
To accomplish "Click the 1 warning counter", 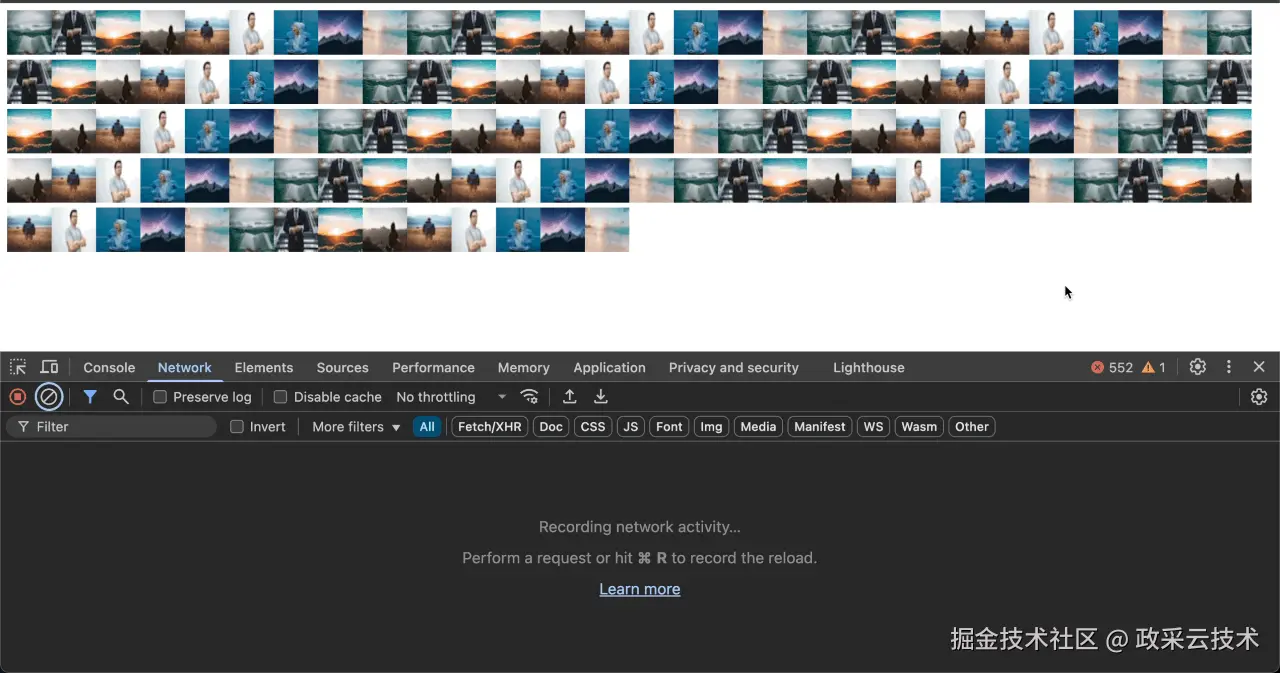I will tap(1154, 368).
